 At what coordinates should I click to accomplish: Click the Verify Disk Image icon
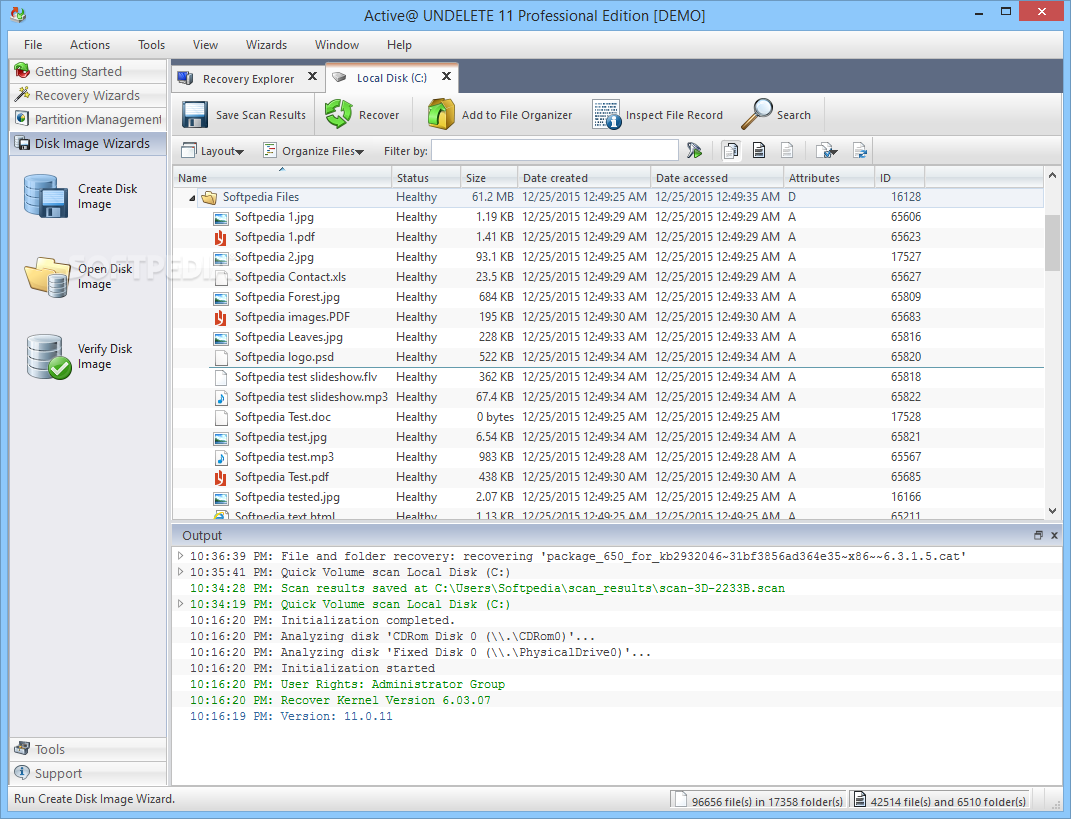tap(48, 356)
